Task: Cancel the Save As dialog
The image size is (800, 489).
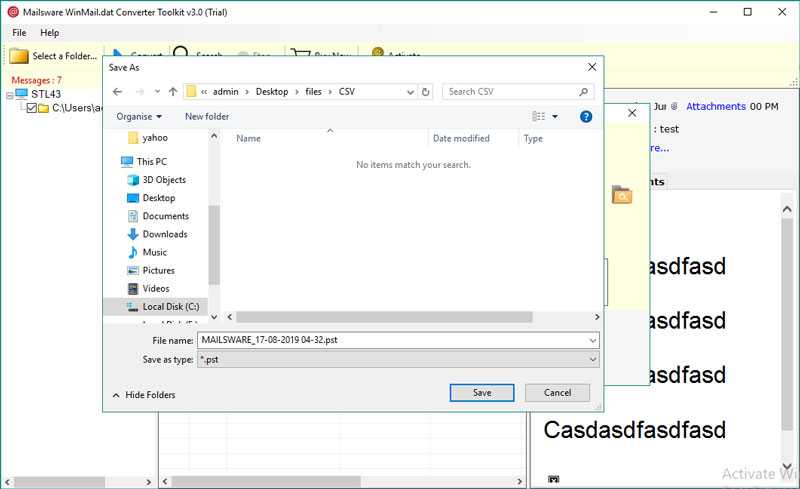Action: (557, 393)
